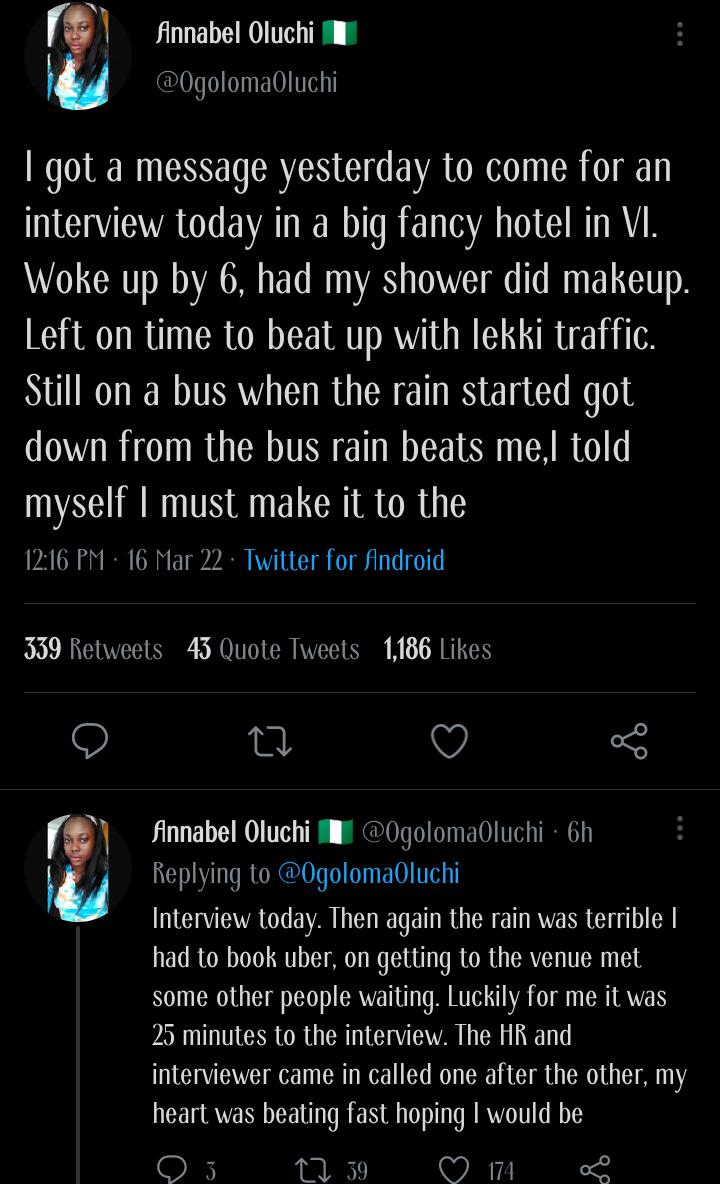Share the main tweet
The width and height of the screenshot is (720, 1184).
coord(629,741)
